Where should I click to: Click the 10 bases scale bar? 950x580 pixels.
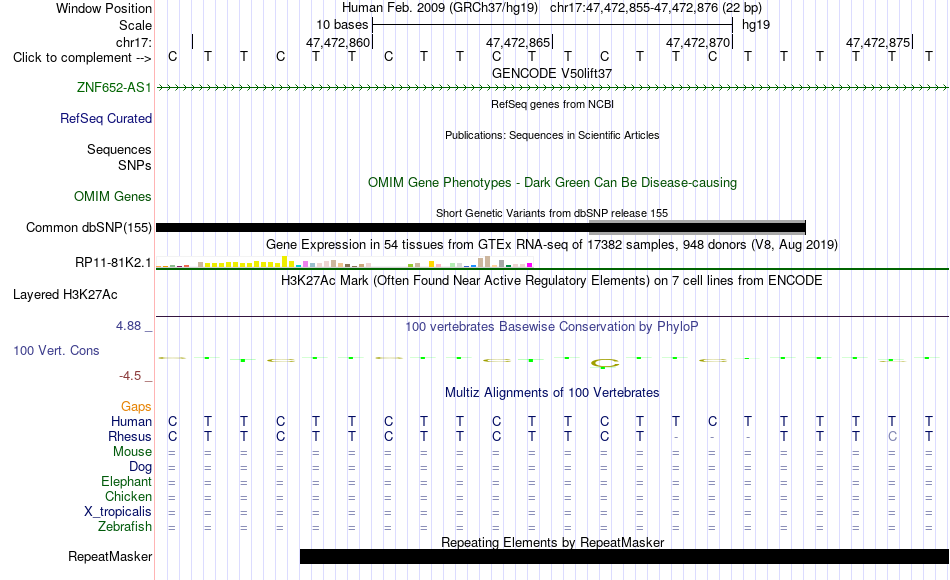tap(553, 25)
